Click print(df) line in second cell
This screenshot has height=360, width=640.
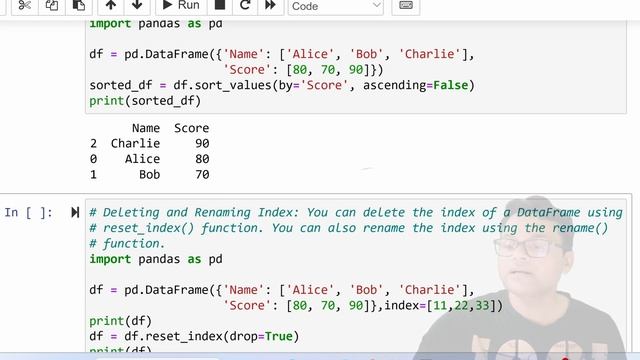click(120, 321)
